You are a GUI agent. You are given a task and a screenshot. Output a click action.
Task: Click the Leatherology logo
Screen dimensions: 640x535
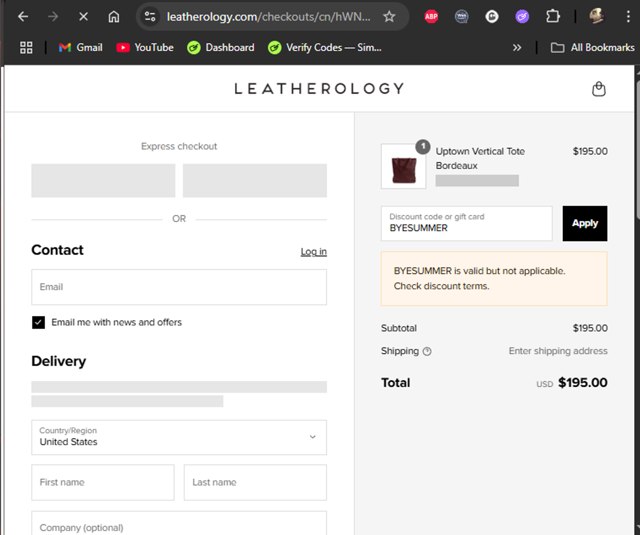pyautogui.click(x=319, y=89)
